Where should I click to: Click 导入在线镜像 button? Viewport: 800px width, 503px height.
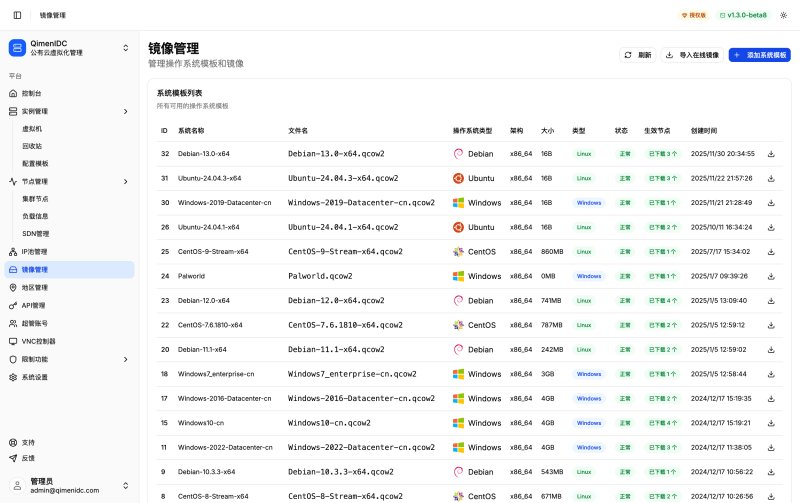692,55
